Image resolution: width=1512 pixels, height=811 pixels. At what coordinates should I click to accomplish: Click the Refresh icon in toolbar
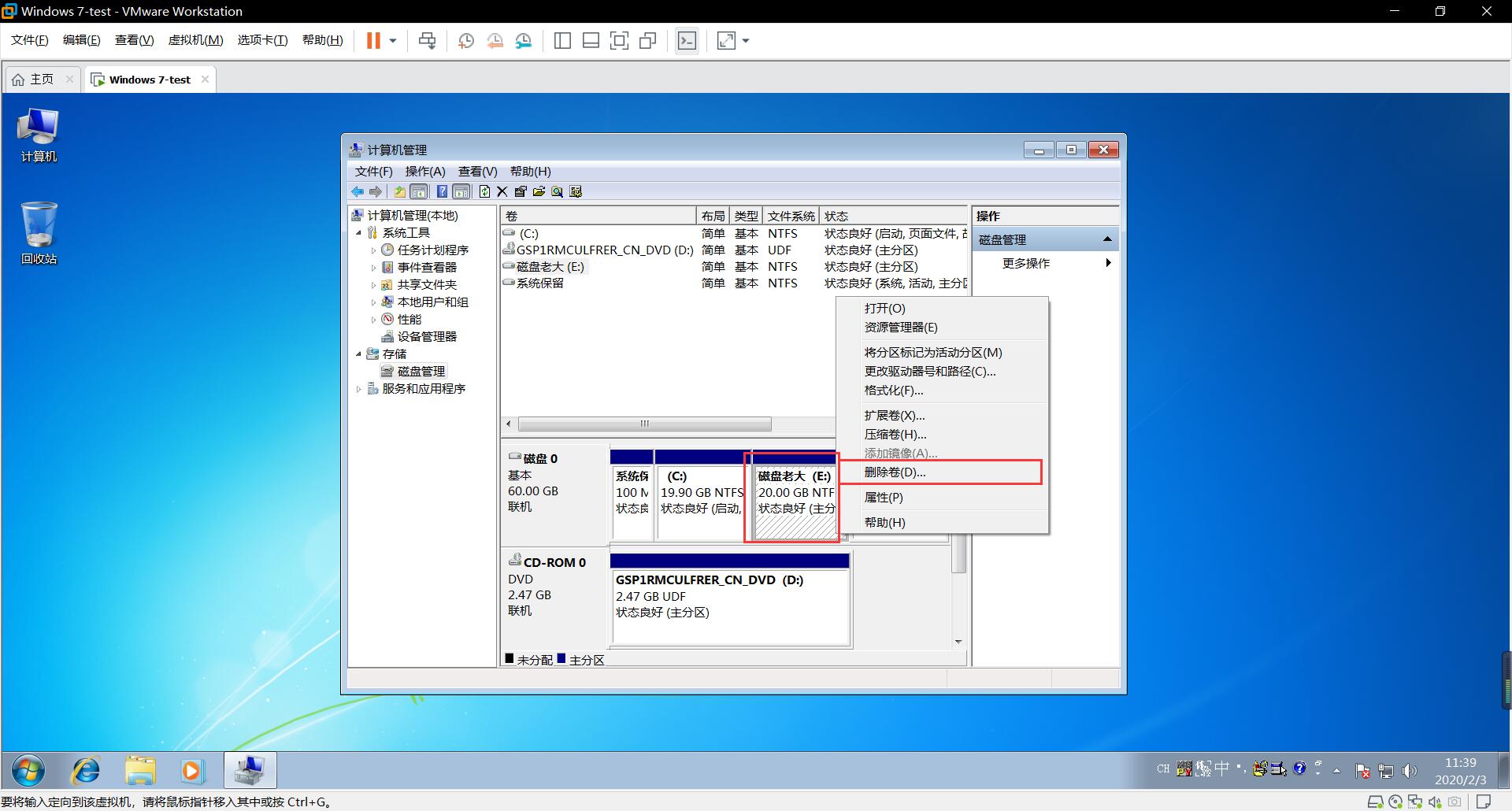[484, 191]
